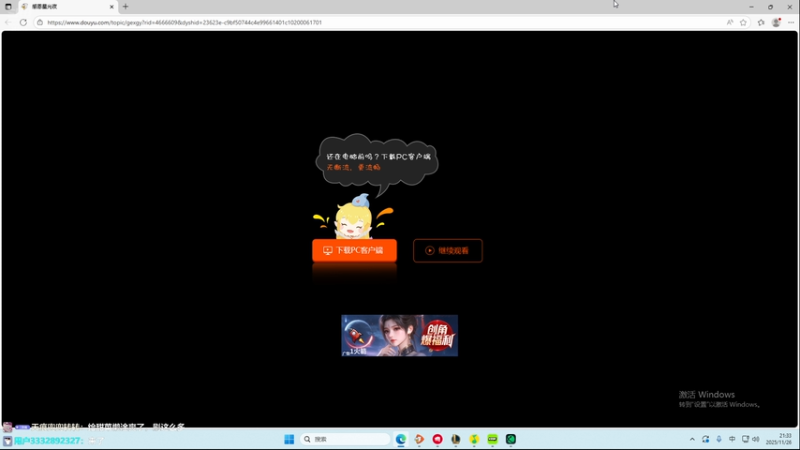Add page to favorites star icon
The image size is (800, 450).
(743, 22)
